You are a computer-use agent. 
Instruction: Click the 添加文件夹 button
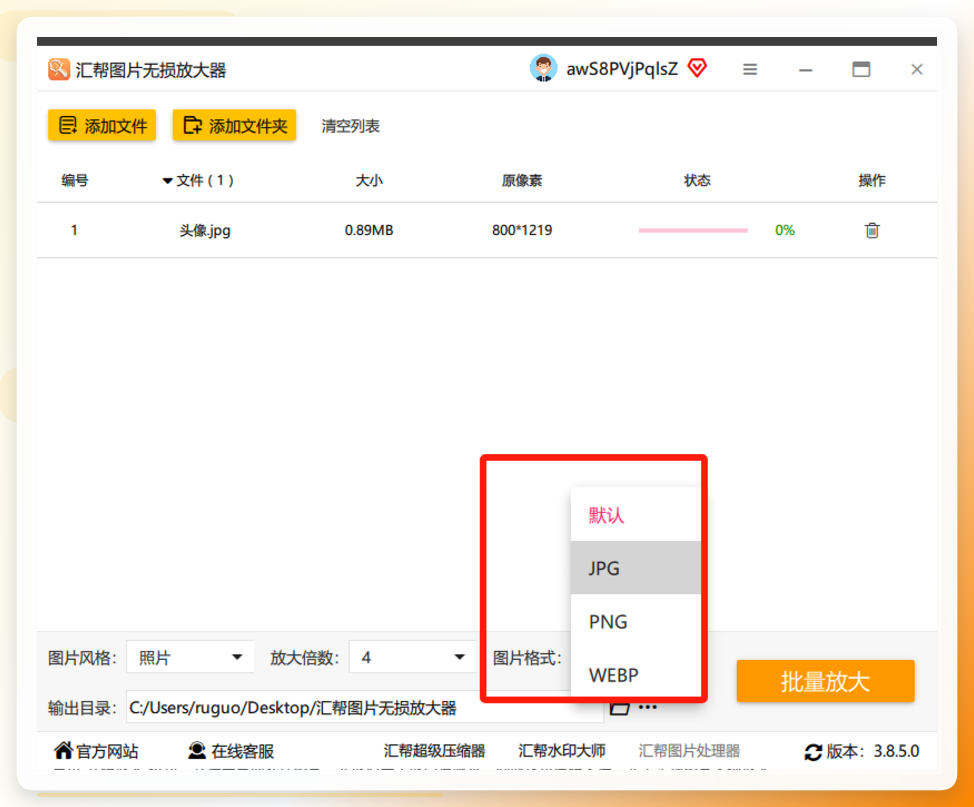point(234,125)
